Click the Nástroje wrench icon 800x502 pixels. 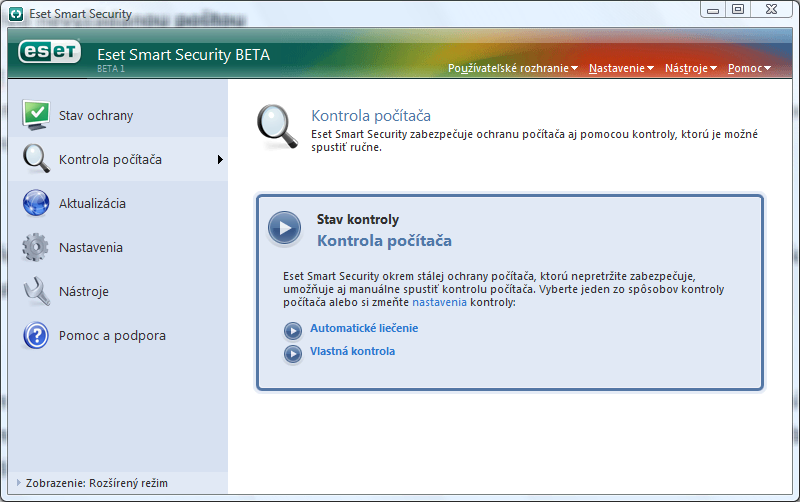point(37,291)
